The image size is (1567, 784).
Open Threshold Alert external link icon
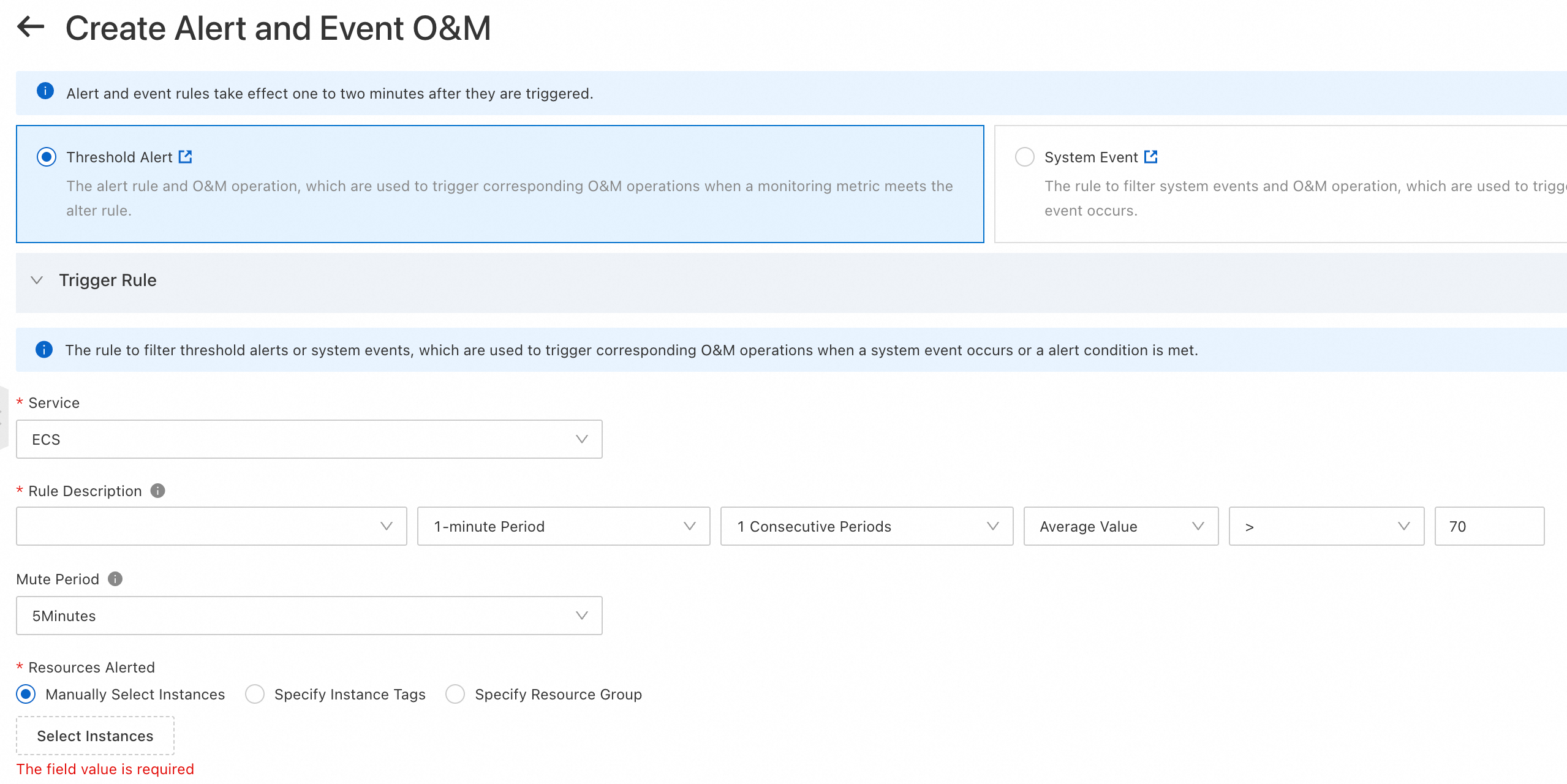[x=185, y=157]
